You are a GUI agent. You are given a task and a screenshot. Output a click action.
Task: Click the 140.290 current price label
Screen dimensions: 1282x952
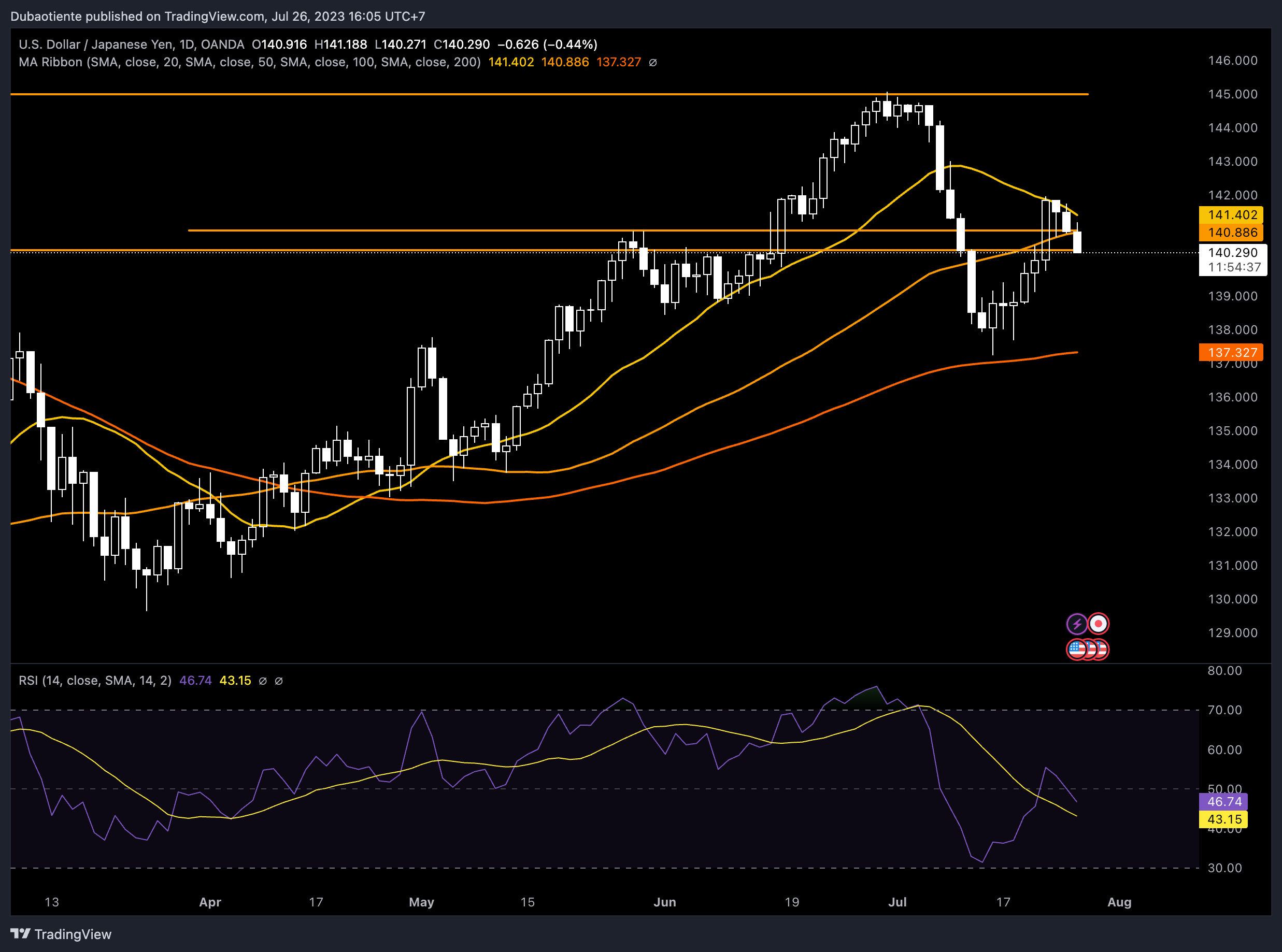1232,252
